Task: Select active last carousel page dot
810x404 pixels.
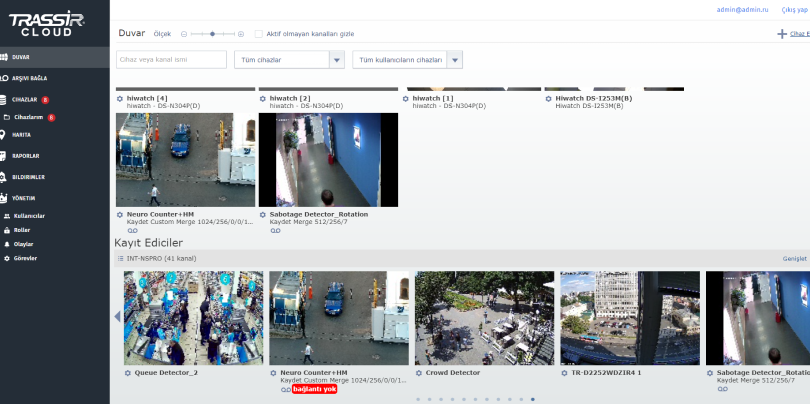Action: (533, 399)
